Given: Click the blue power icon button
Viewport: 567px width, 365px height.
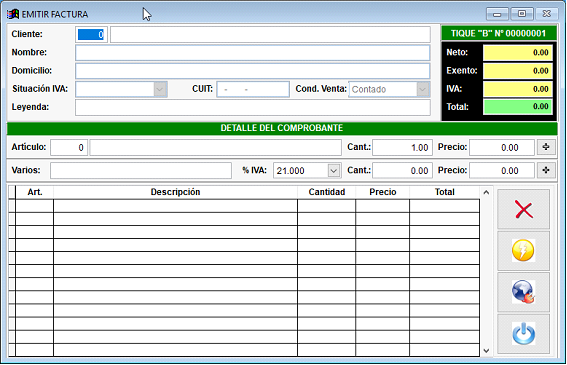Looking at the screenshot, I should (523, 334).
